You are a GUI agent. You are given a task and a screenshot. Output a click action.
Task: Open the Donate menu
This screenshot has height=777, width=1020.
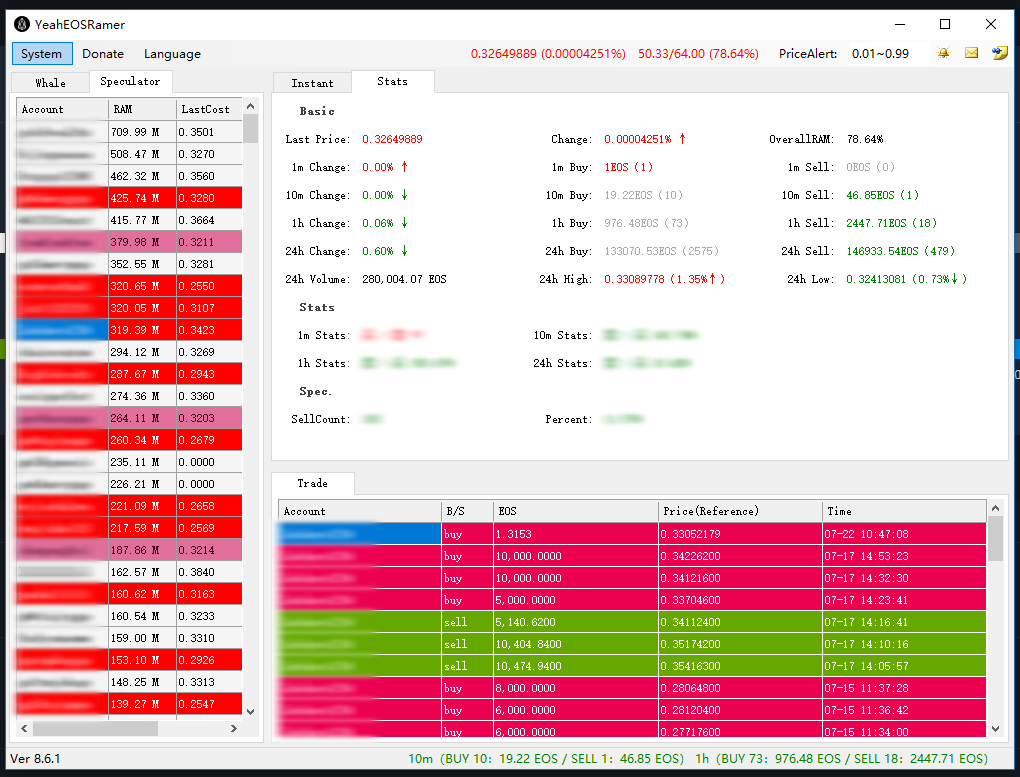103,54
